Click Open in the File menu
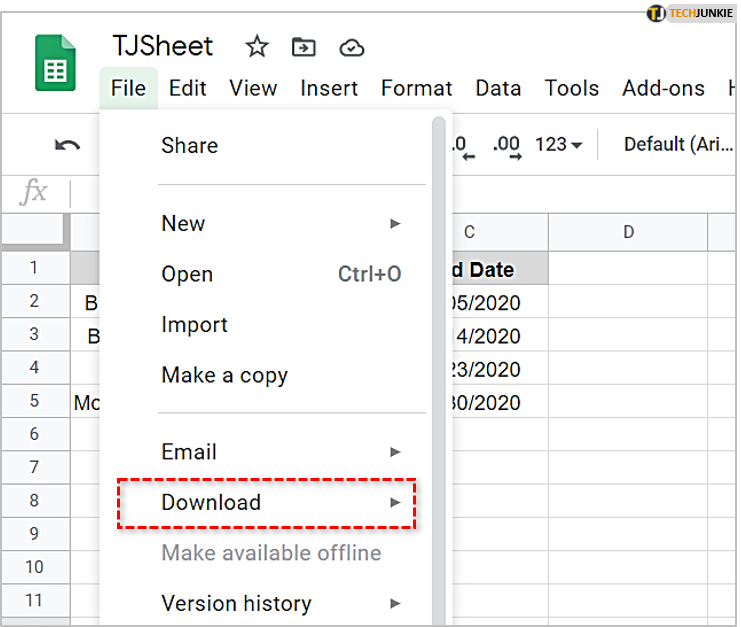741x627 pixels. pyautogui.click(x=187, y=274)
